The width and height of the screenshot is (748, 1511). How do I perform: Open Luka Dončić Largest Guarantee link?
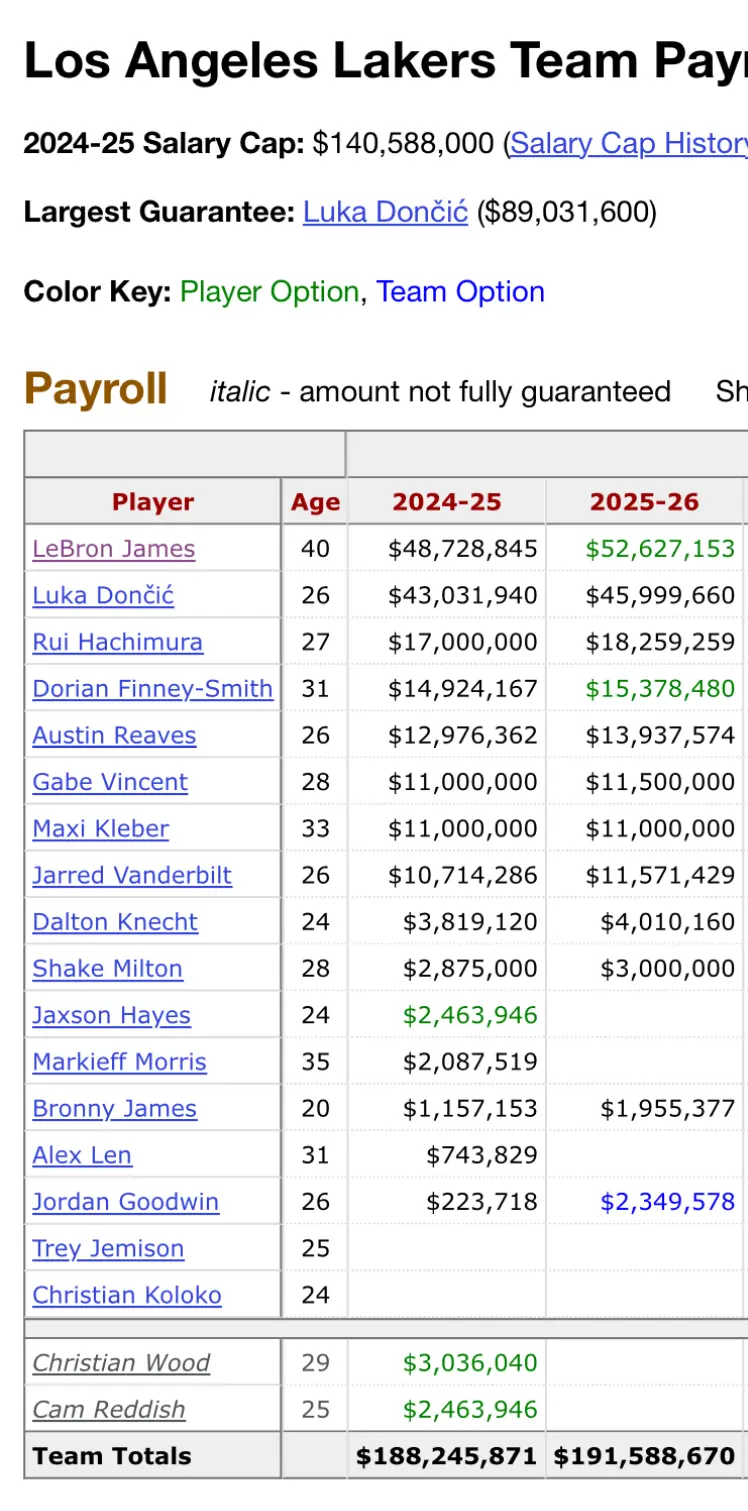click(x=385, y=213)
